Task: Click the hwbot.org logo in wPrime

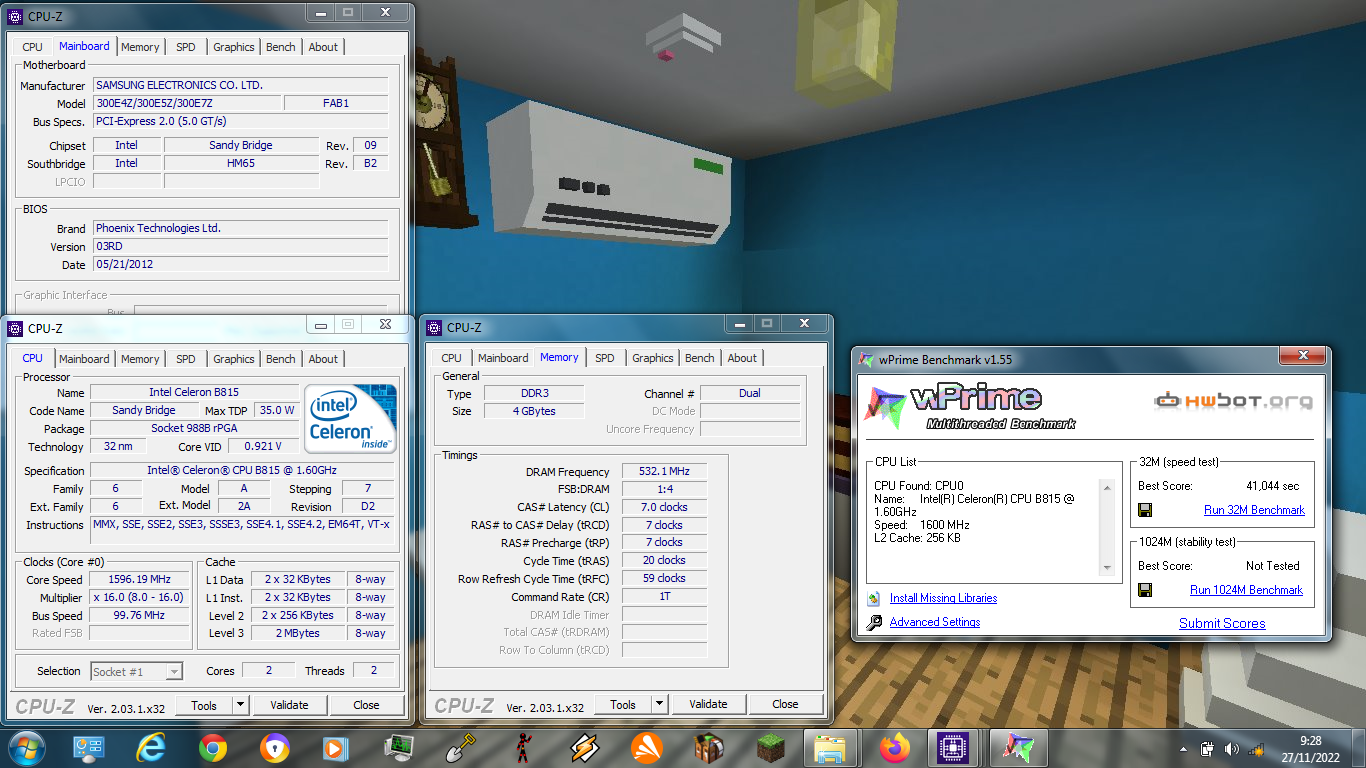Action: point(1233,401)
